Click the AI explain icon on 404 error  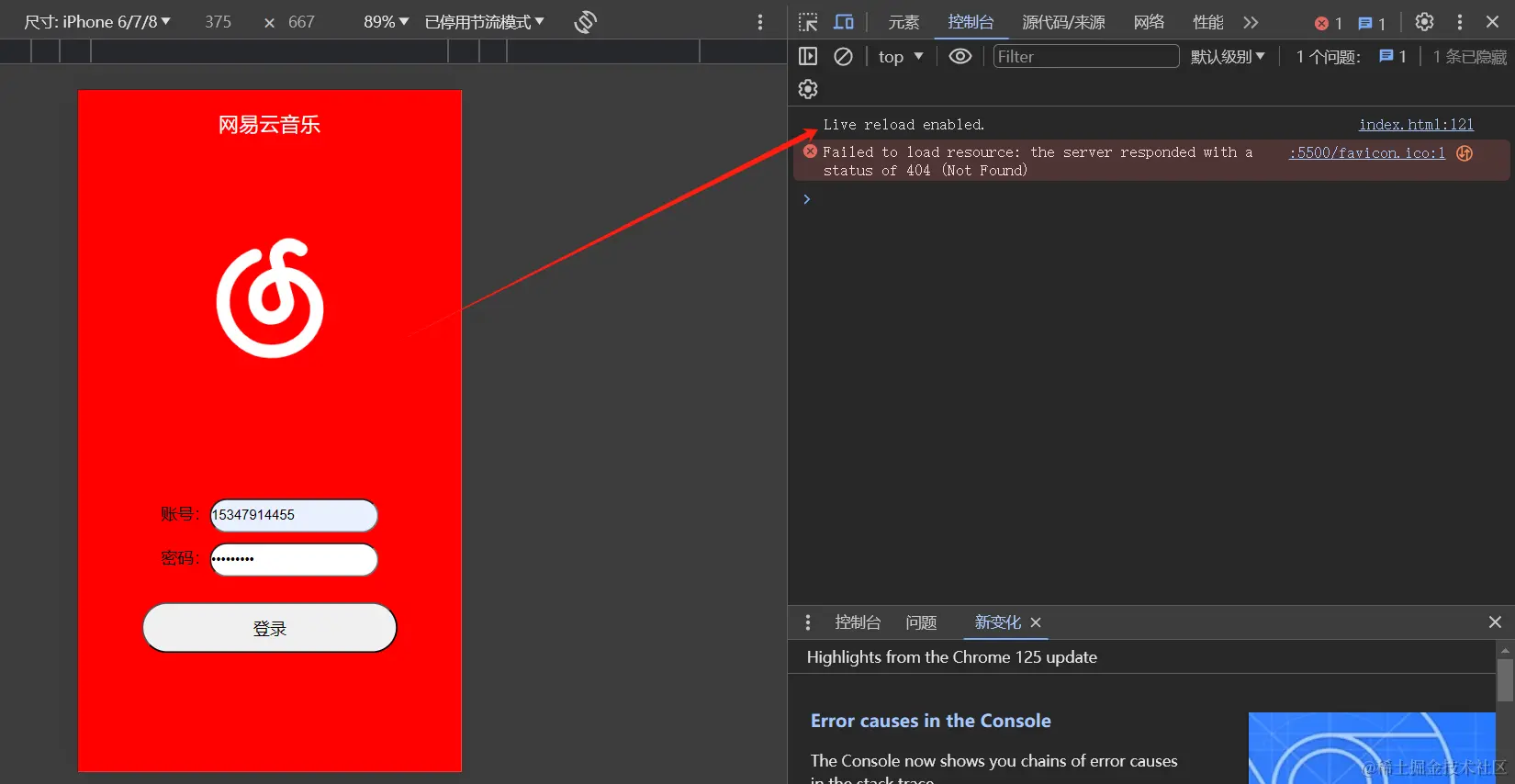point(1464,153)
